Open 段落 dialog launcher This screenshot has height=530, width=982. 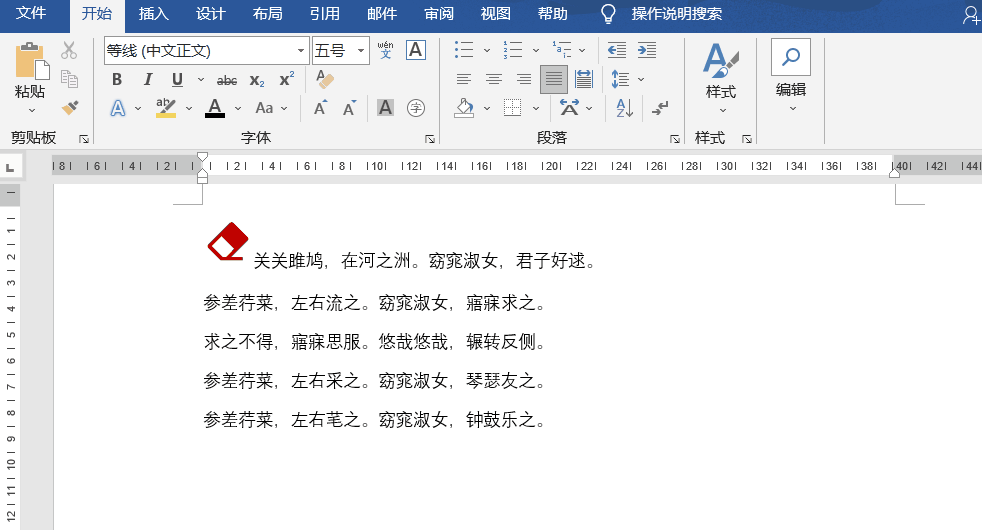tap(674, 139)
